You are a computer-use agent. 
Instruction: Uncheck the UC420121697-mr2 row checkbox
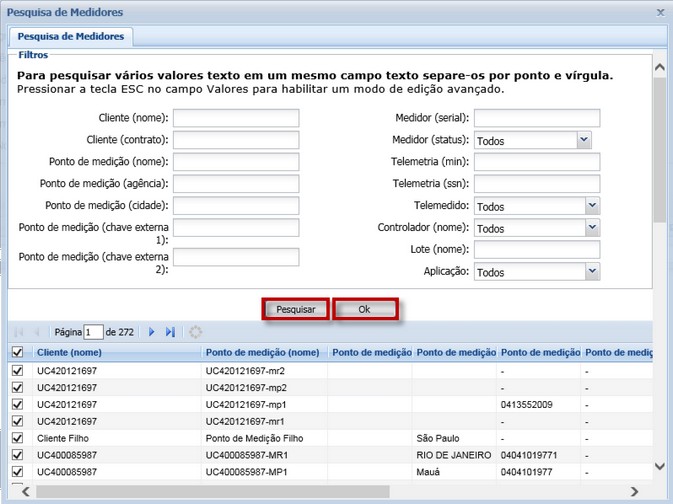(17, 371)
